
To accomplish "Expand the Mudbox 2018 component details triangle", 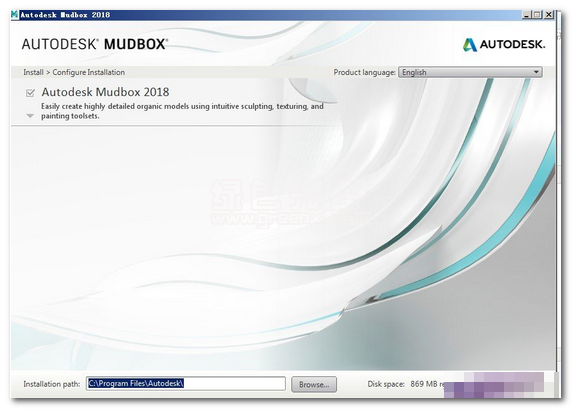I will 30,116.
